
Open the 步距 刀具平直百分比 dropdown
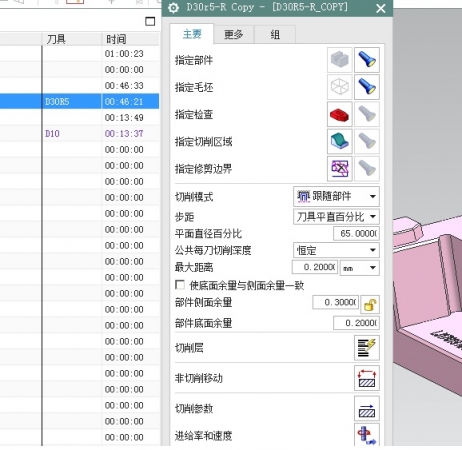coord(336,217)
